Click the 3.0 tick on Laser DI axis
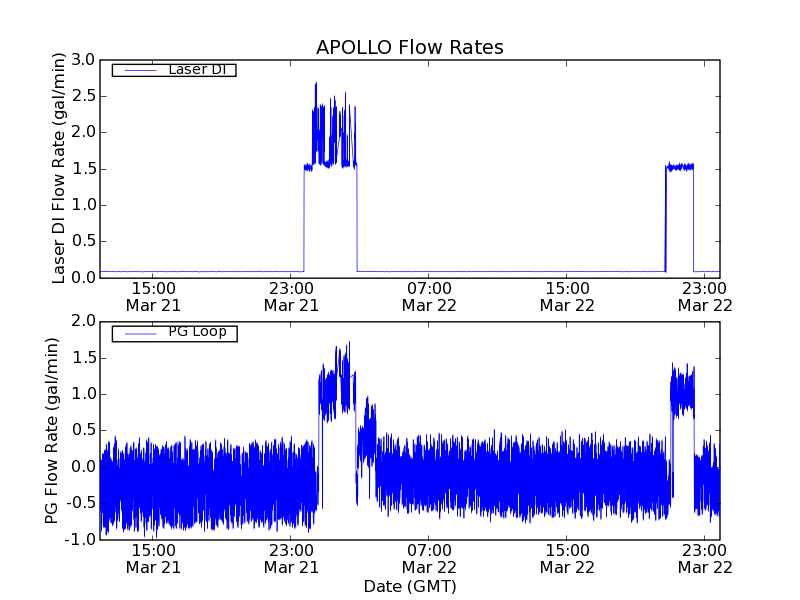Image resolution: width=800 pixels, height=600 pixels. coord(83,60)
